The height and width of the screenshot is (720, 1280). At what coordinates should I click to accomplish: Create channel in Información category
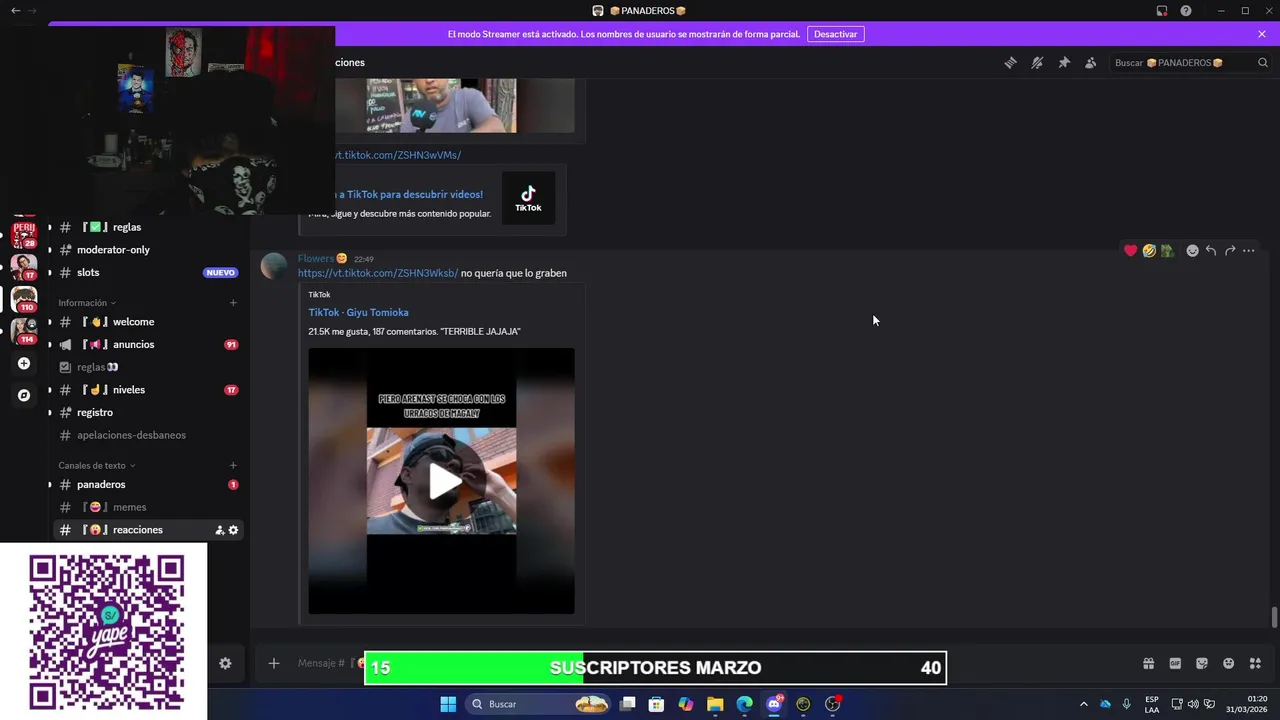[233, 303]
